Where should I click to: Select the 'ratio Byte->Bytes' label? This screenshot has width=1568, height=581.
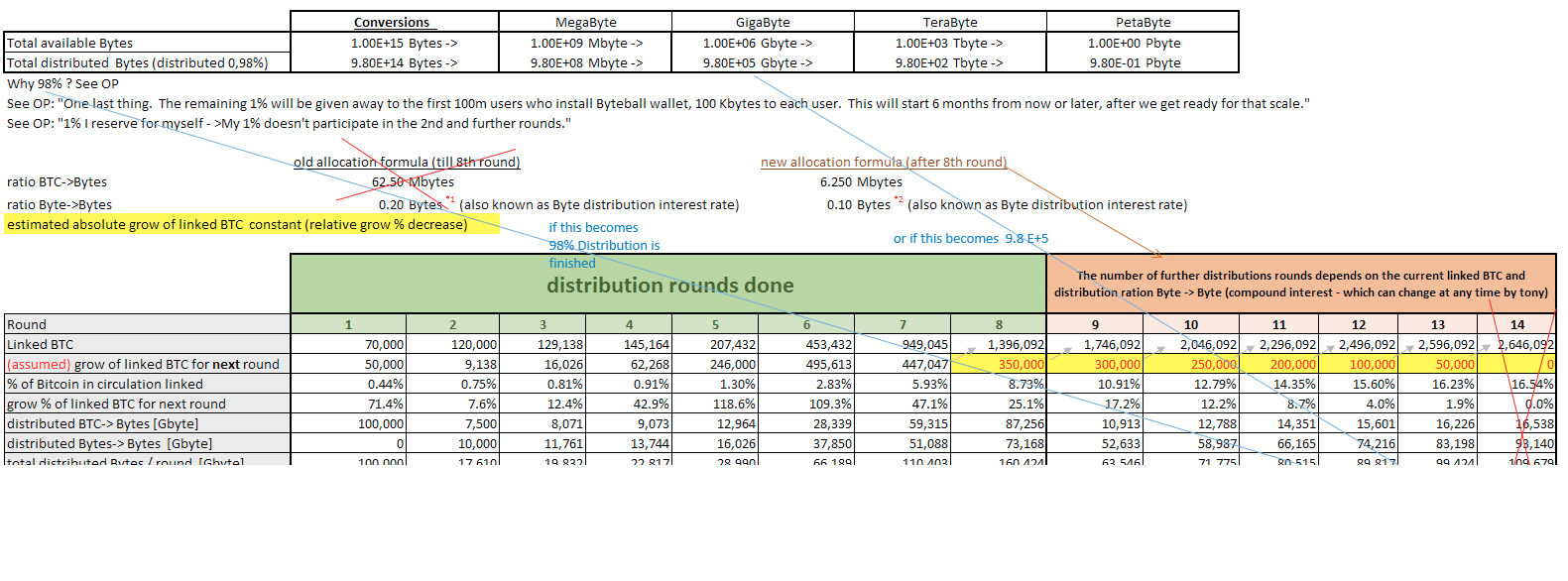[x=60, y=204]
